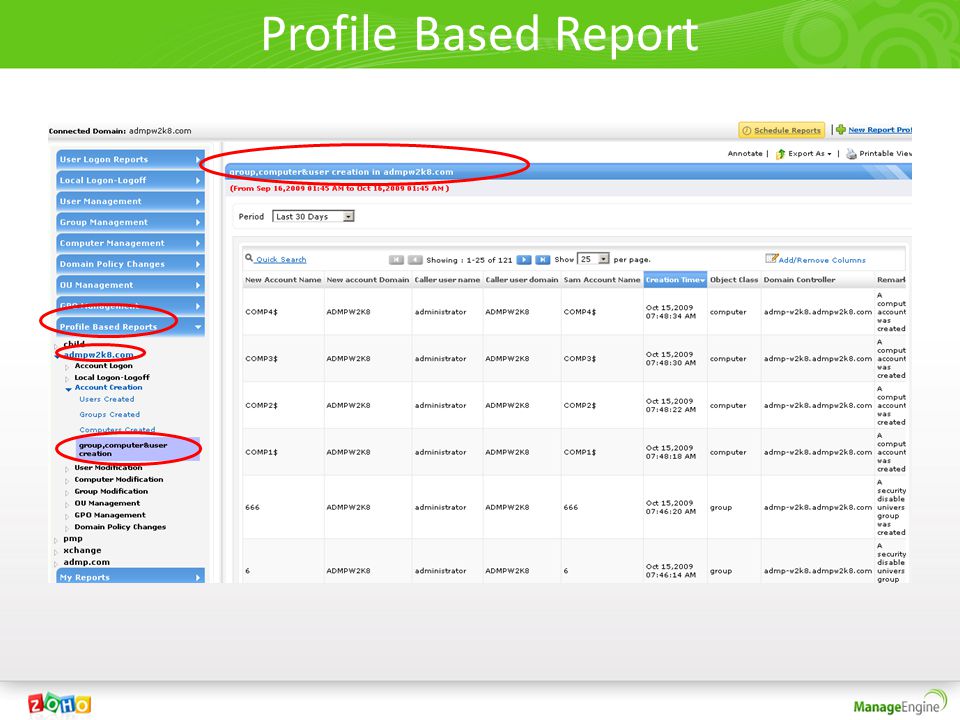
Task: Click the Add/Remove Columns link
Action: pyautogui.click(x=822, y=260)
